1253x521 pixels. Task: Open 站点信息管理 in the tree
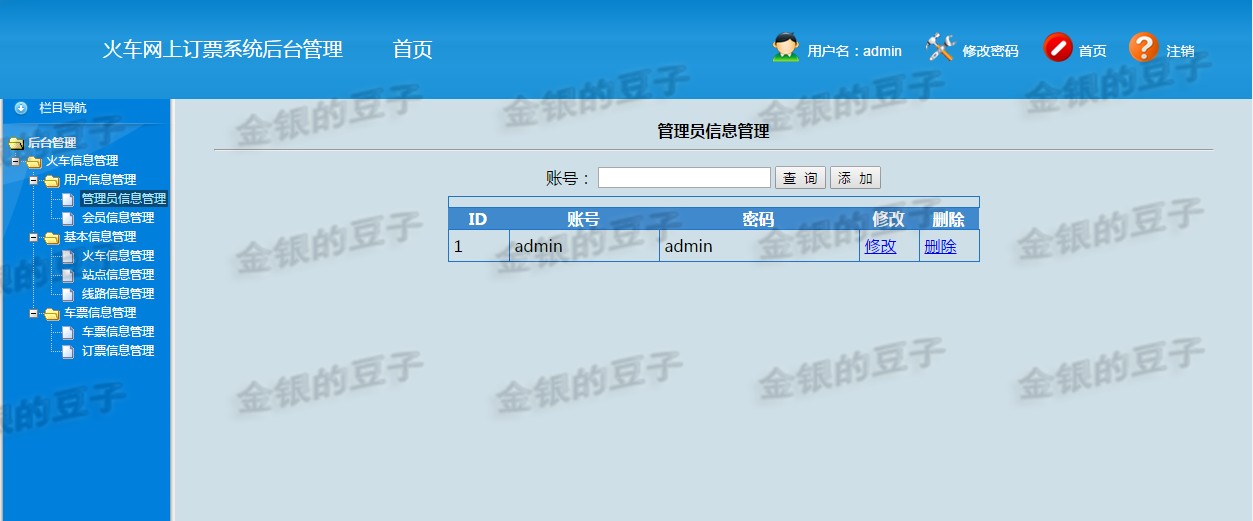(x=118, y=275)
